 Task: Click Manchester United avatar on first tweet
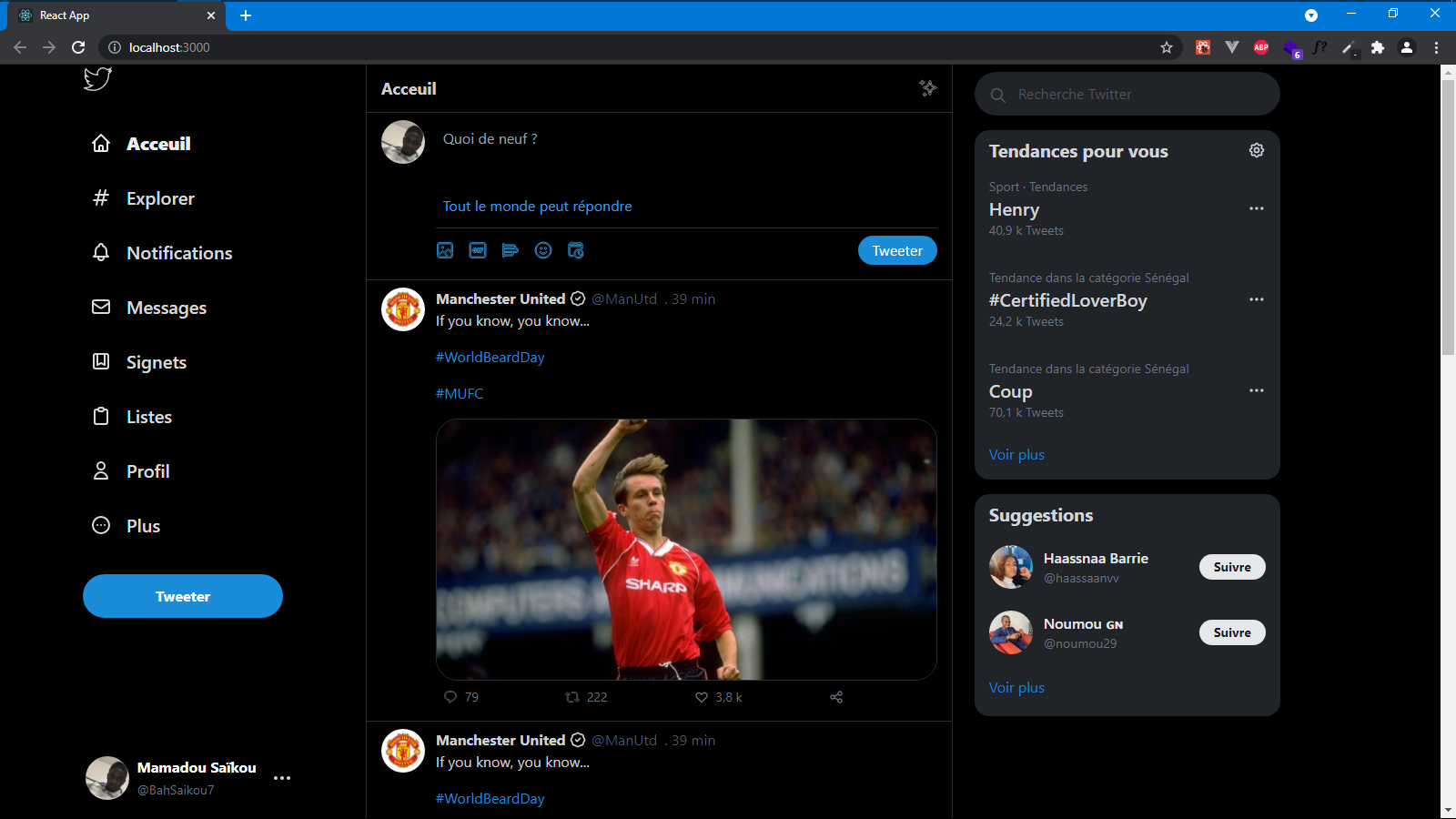pyautogui.click(x=403, y=309)
